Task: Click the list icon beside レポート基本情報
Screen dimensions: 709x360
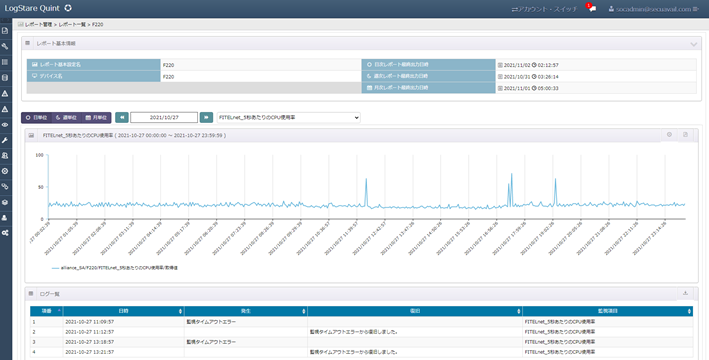Action: 28,43
